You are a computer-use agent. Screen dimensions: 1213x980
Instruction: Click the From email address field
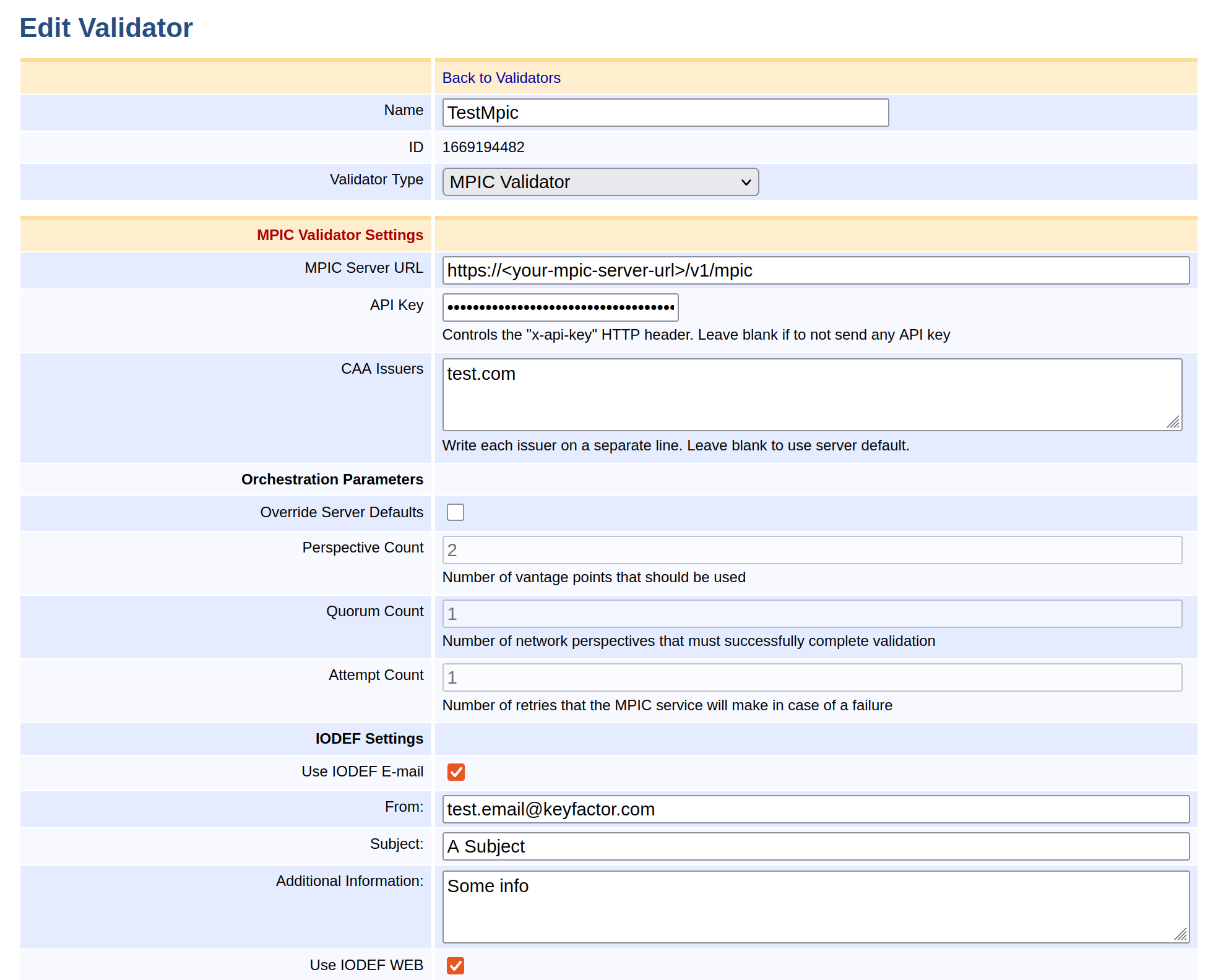[x=816, y=809]
